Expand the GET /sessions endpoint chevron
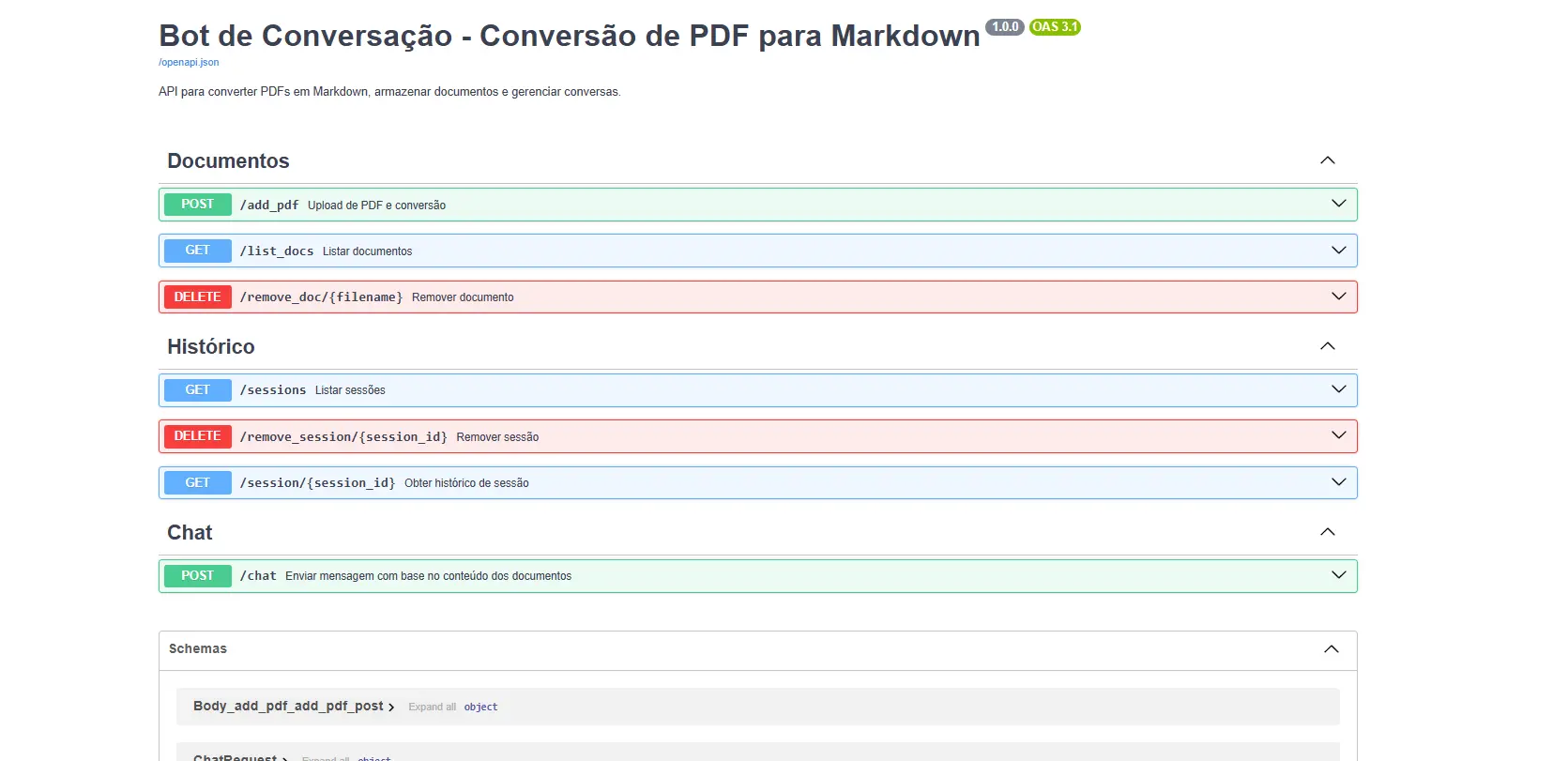 point(1338,389)
